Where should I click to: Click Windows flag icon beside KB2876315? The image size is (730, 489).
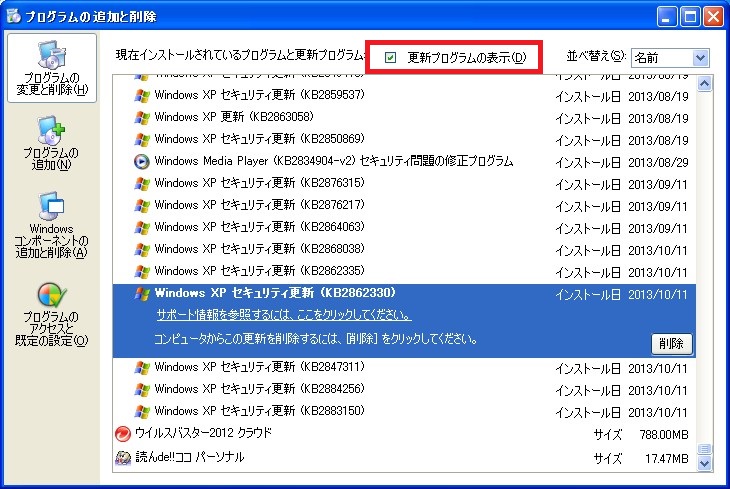pyautogui.click(x=142, y=184)
